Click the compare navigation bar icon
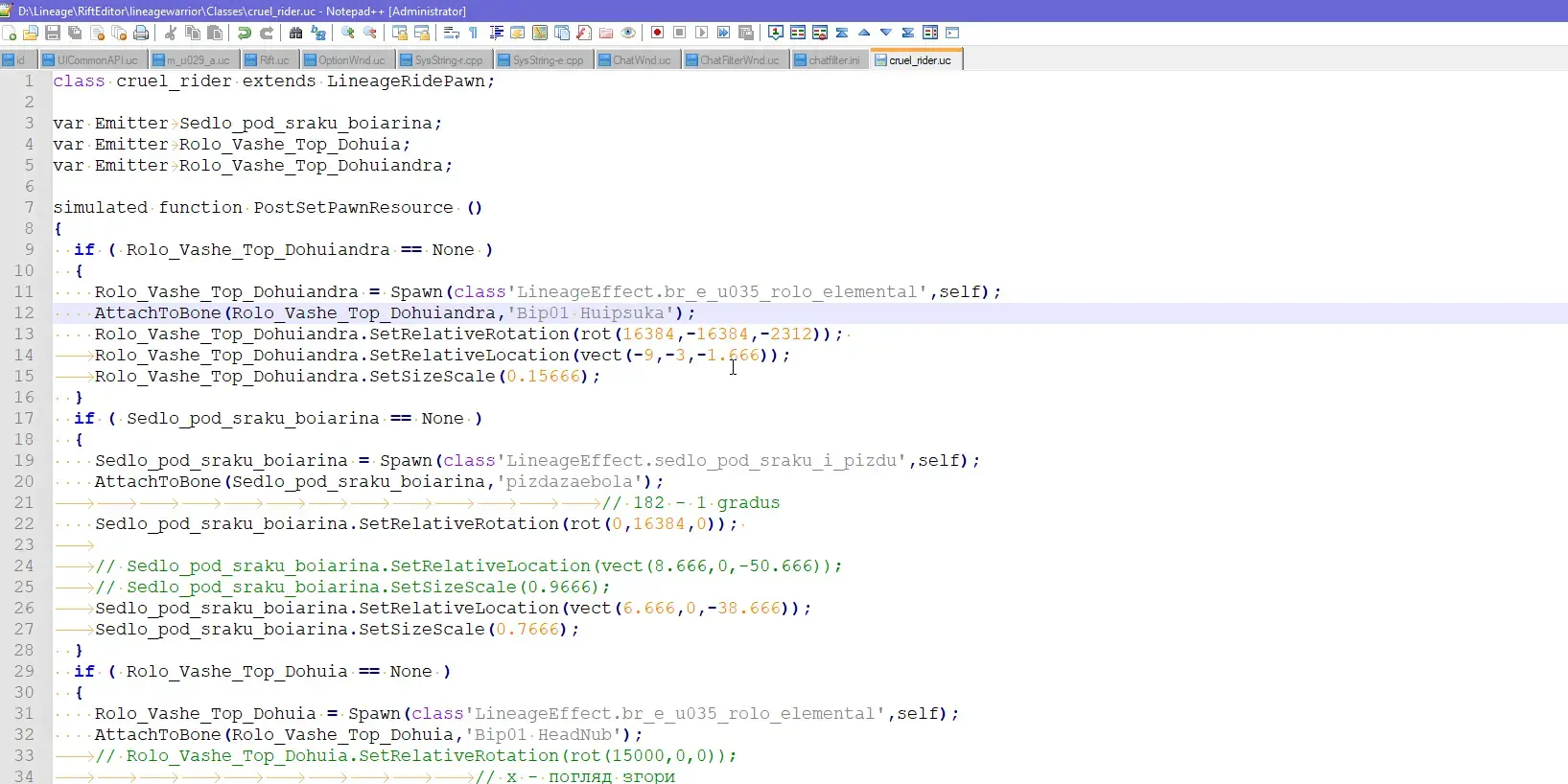 pyautogui.click(x=930, y=33)
